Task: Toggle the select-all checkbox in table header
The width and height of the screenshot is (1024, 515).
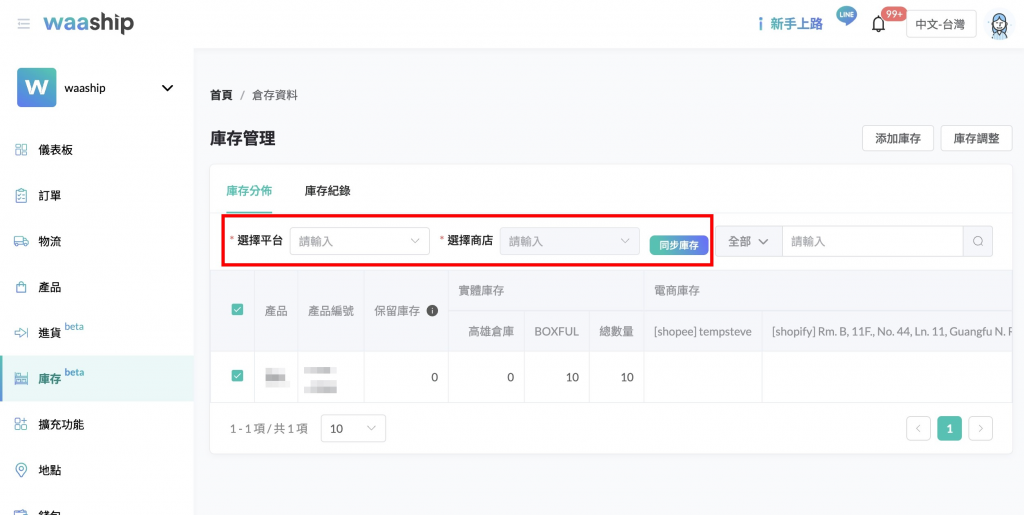Action: (237, 310)
